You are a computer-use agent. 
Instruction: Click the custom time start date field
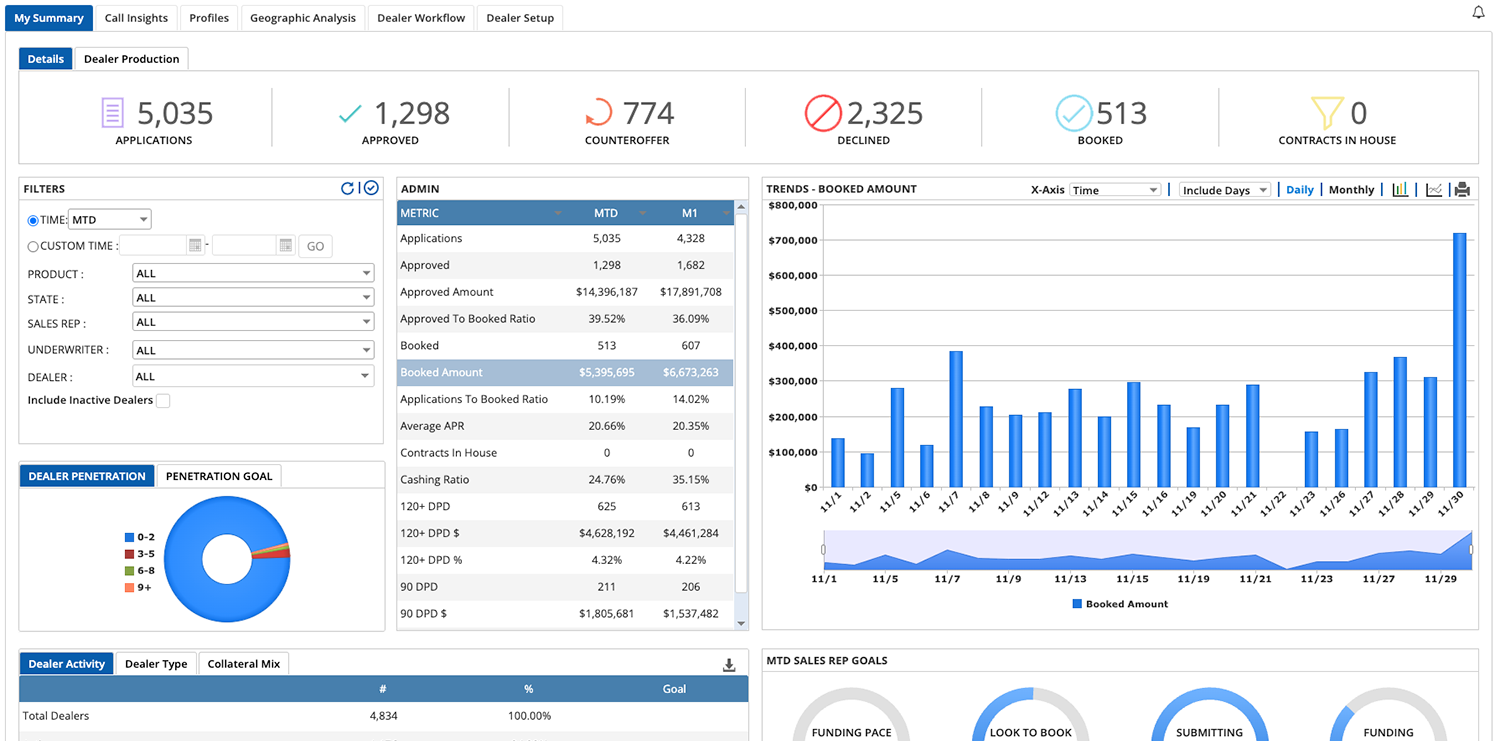[x=154, y=245]
